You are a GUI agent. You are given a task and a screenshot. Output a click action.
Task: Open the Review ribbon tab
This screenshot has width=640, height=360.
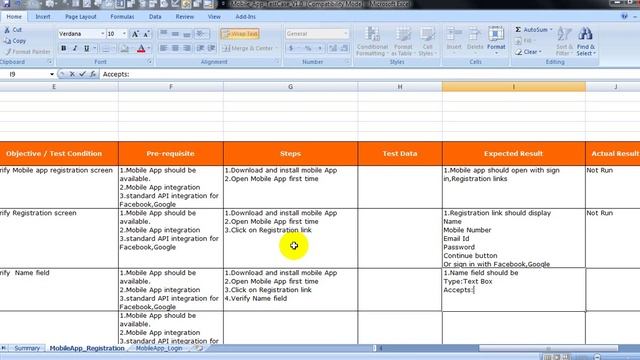(184, 17)
